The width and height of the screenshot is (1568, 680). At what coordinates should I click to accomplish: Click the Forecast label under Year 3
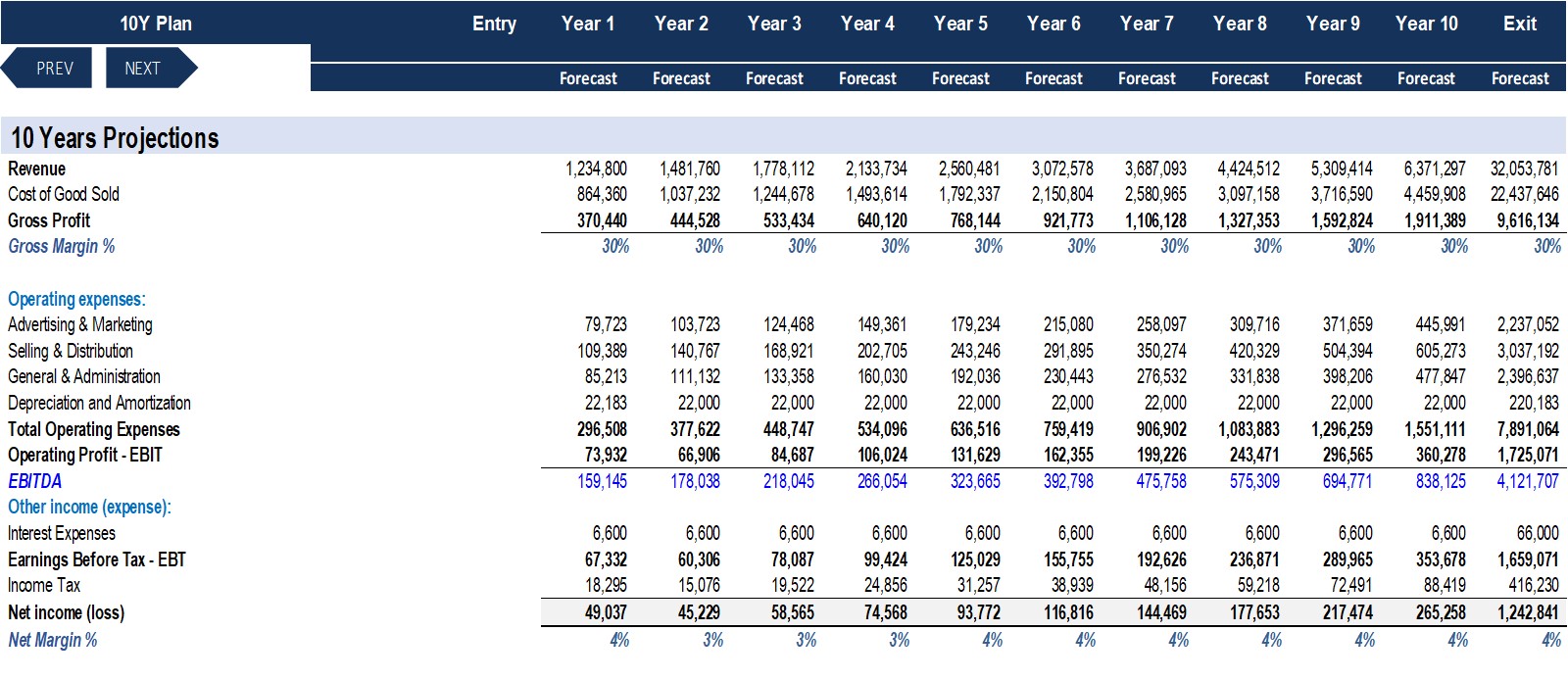pyautogui.click(x=774, y=78)
